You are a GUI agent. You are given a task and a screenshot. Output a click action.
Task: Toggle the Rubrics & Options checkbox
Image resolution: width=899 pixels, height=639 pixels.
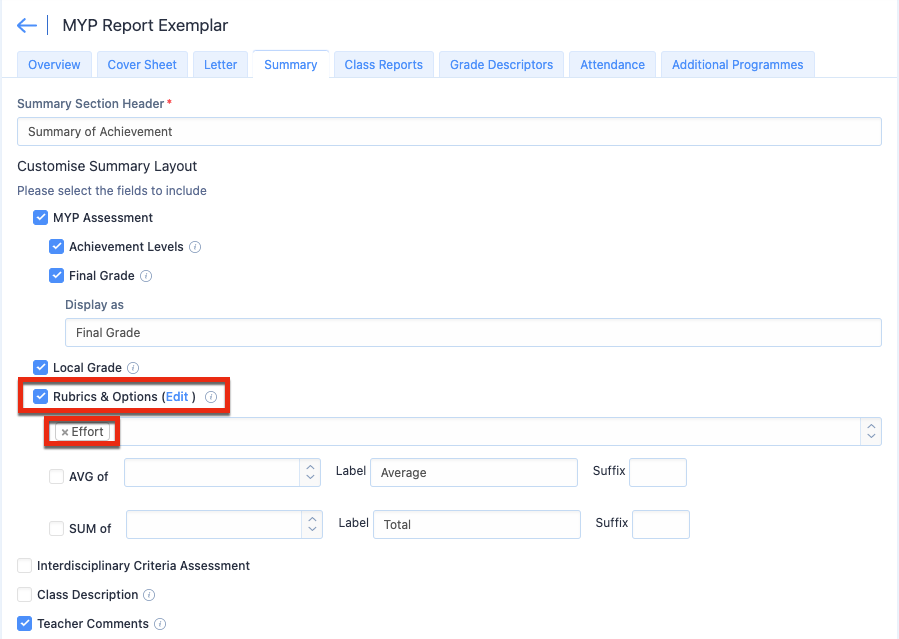(40, 397)
